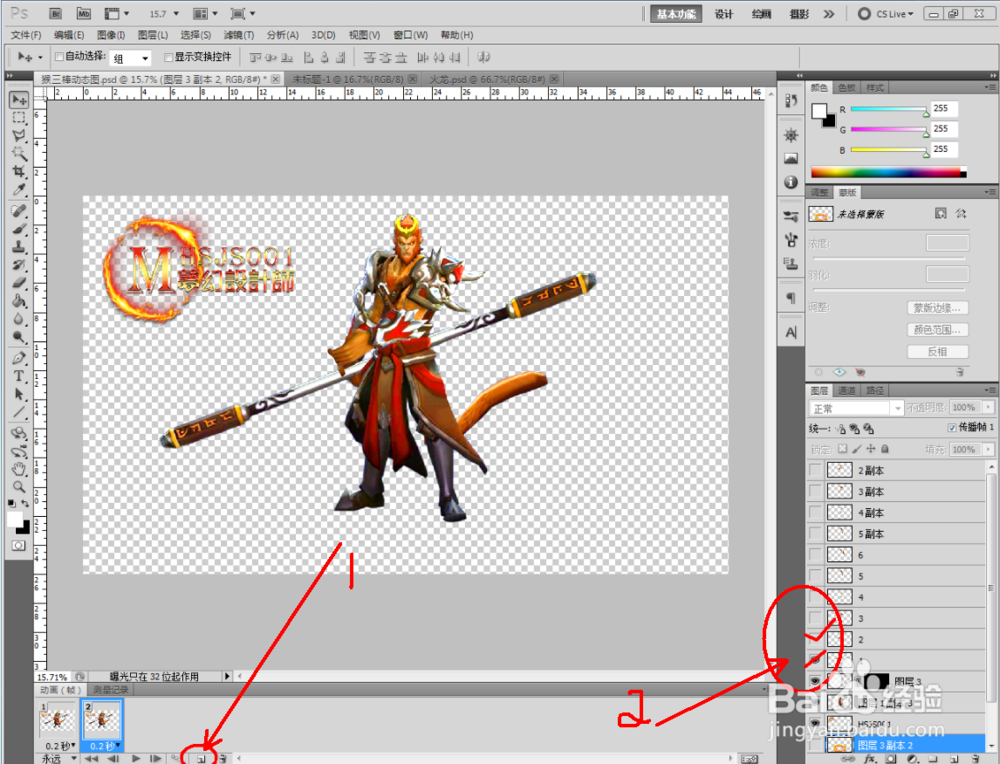
Task: Select the Healing Brush tool
Action: [x=19, y=210]
